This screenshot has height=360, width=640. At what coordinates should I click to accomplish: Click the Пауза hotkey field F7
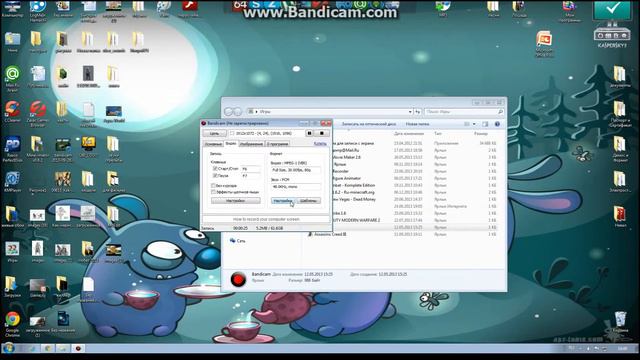[x=250, y=176]
